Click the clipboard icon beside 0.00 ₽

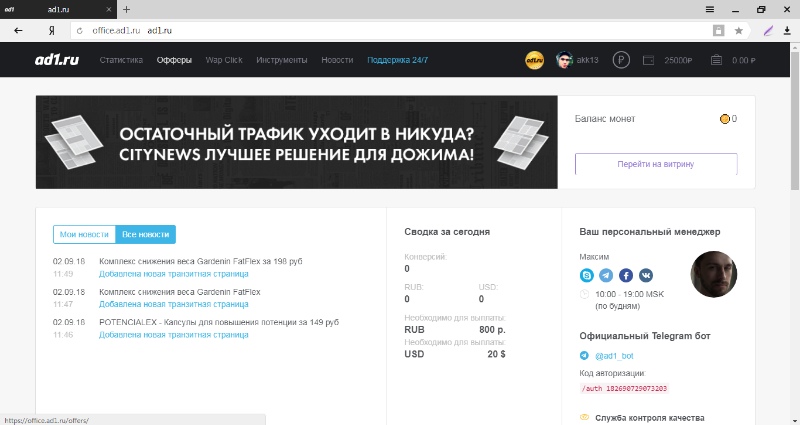[x=716, y=60]
